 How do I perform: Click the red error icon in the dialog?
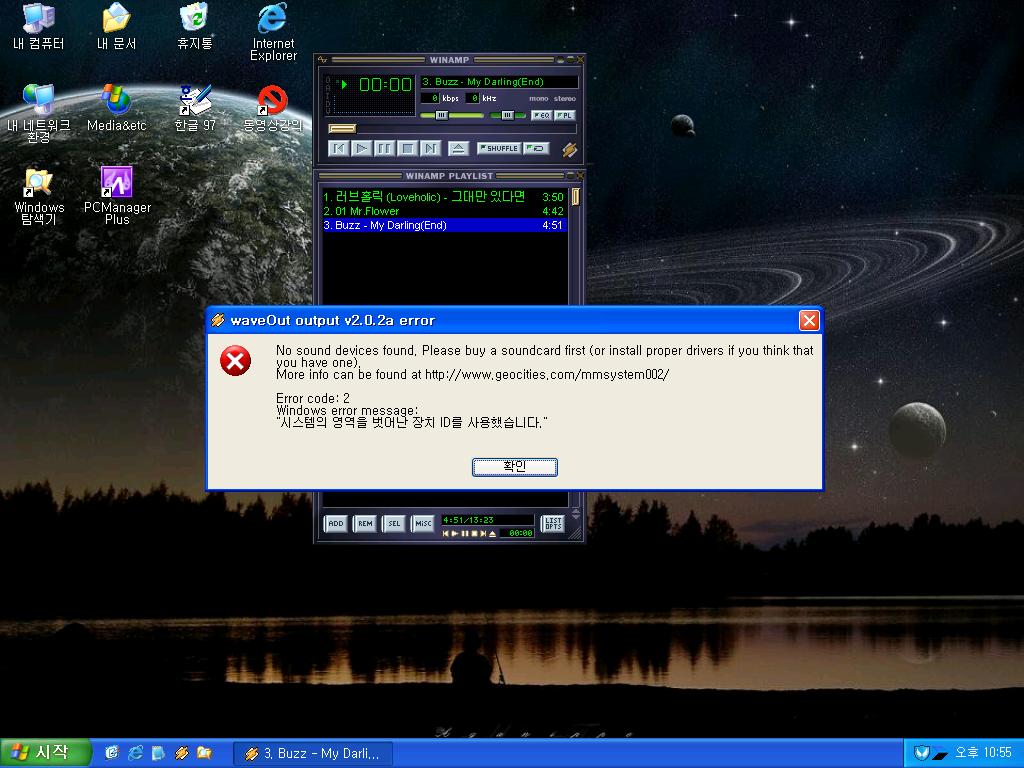click(236, 361)
